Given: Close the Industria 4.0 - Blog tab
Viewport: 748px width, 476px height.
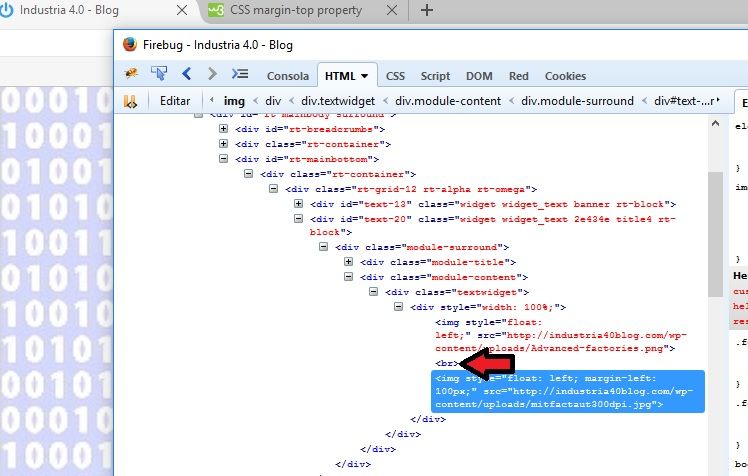Looking at the screenshot, I should [x=182, y=10].
